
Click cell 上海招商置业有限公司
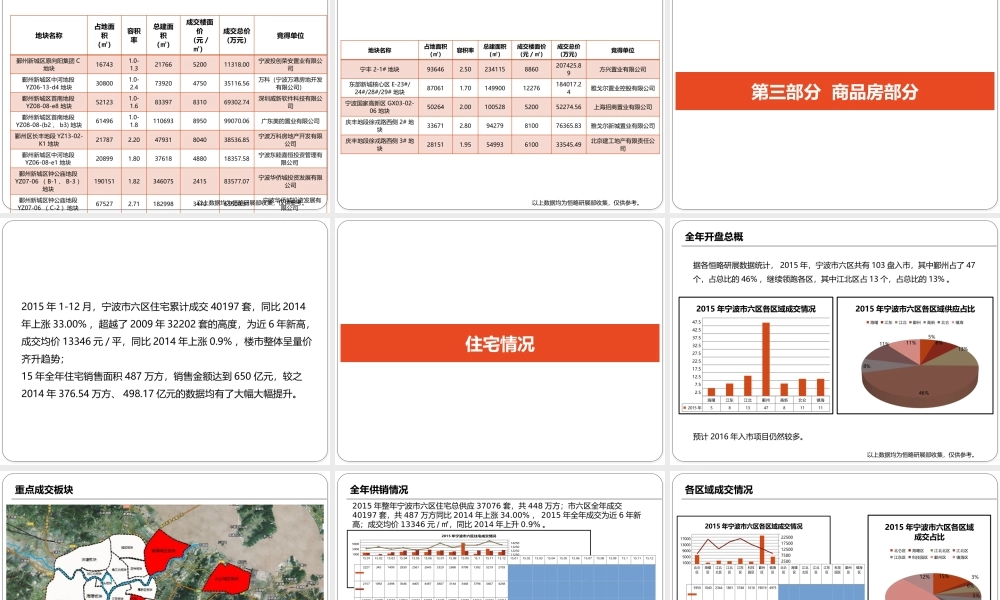(622, 107)
